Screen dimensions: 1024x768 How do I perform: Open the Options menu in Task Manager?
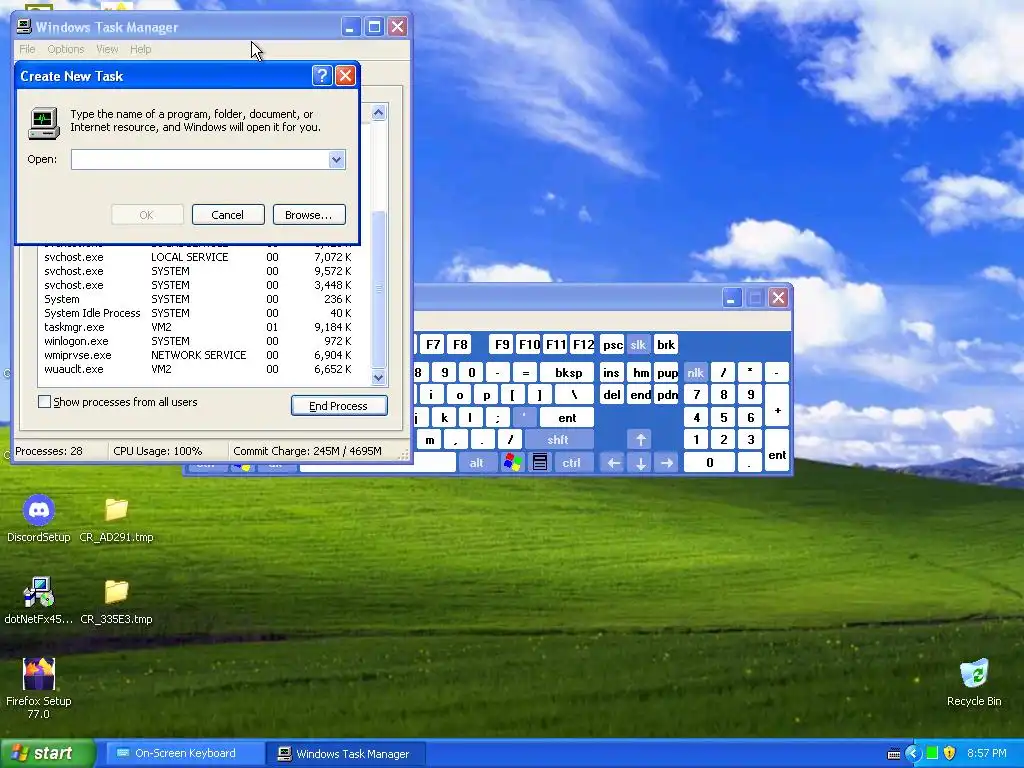click(65, 49)
